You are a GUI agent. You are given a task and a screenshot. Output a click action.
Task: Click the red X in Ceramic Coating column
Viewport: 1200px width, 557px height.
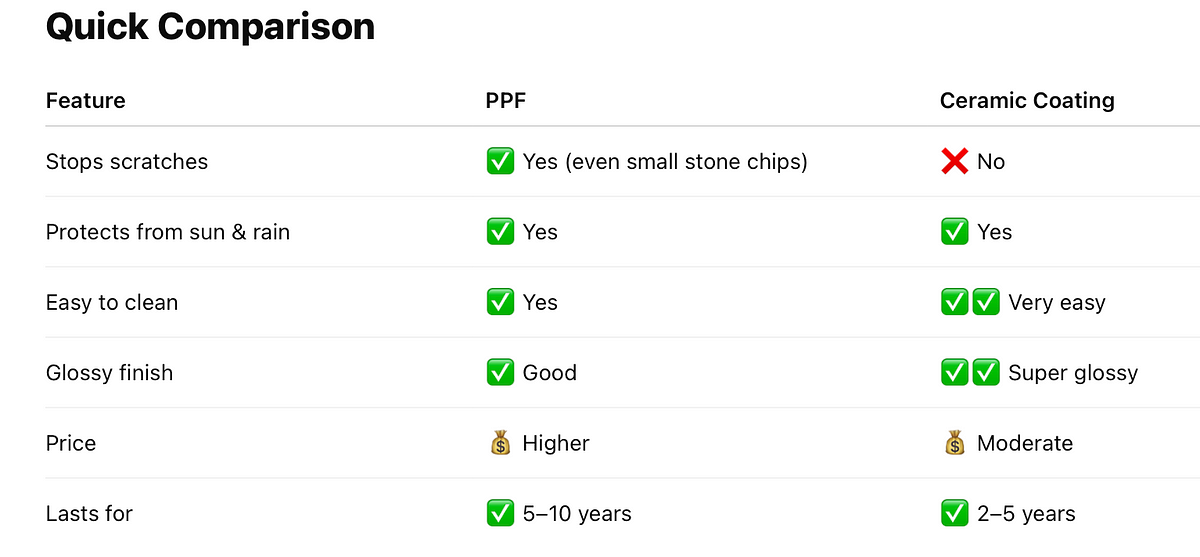pos(955,161)
